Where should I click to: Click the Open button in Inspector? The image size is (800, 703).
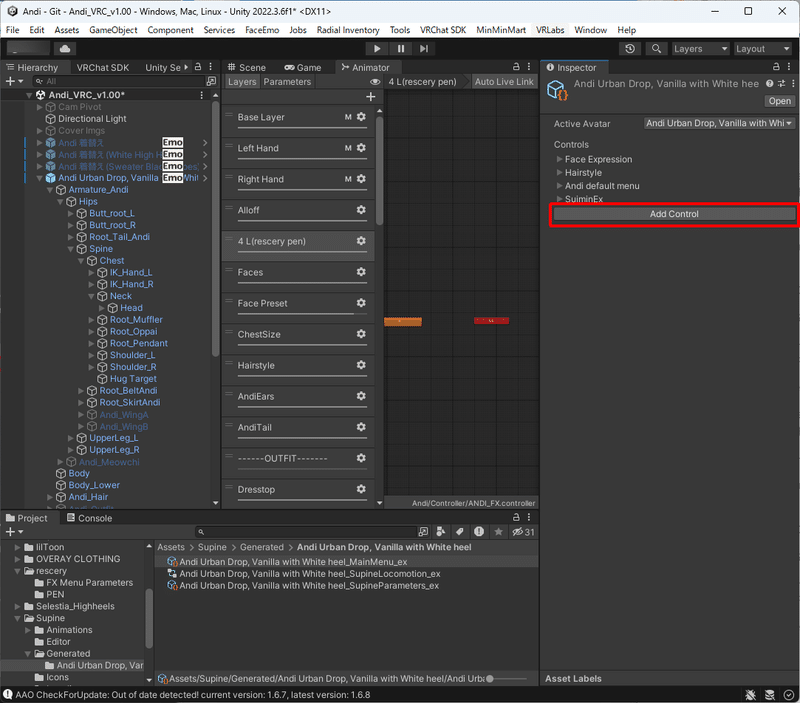pos(779,101)
